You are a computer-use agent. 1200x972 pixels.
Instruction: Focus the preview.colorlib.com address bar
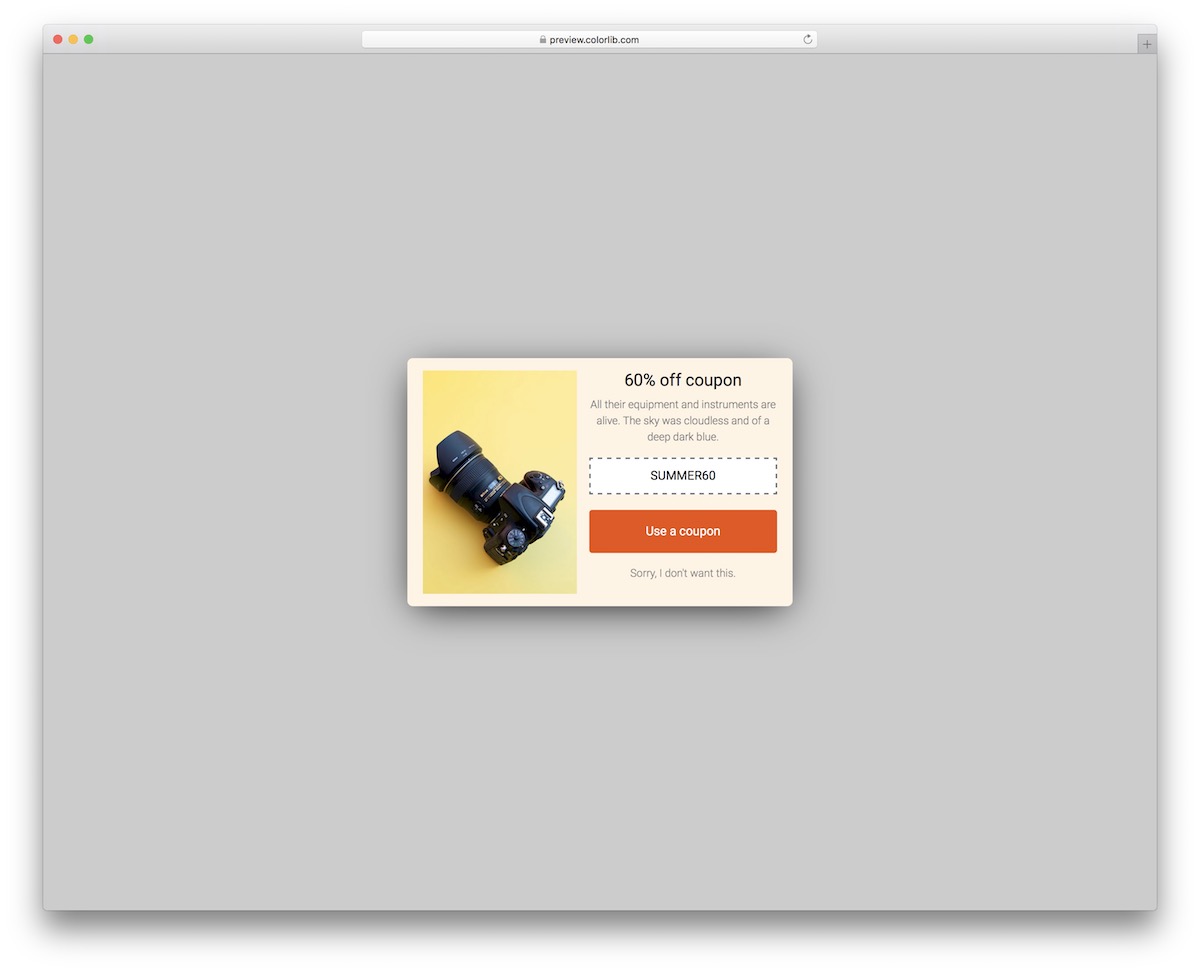coord(590,40)
